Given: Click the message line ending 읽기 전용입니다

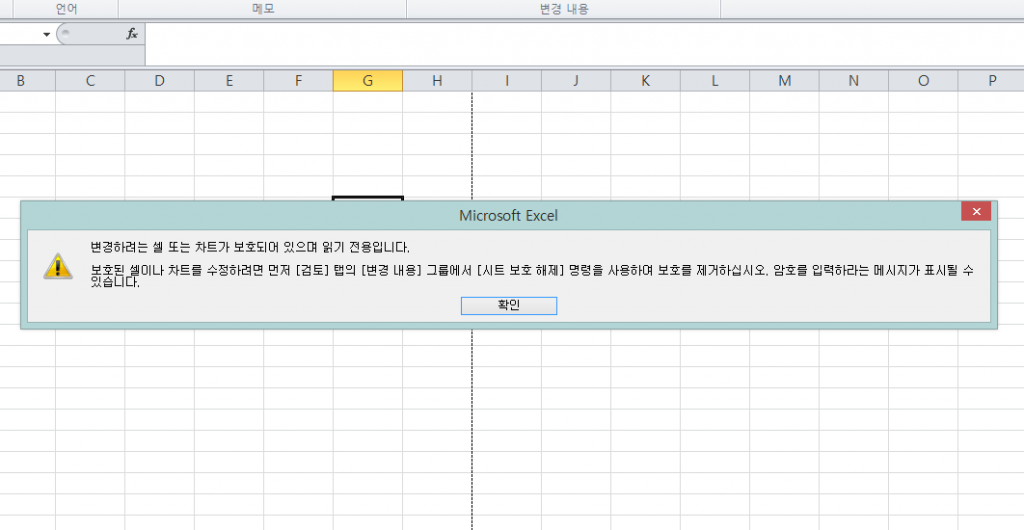Looking at the screenshot, I should (x=250, y=247).
